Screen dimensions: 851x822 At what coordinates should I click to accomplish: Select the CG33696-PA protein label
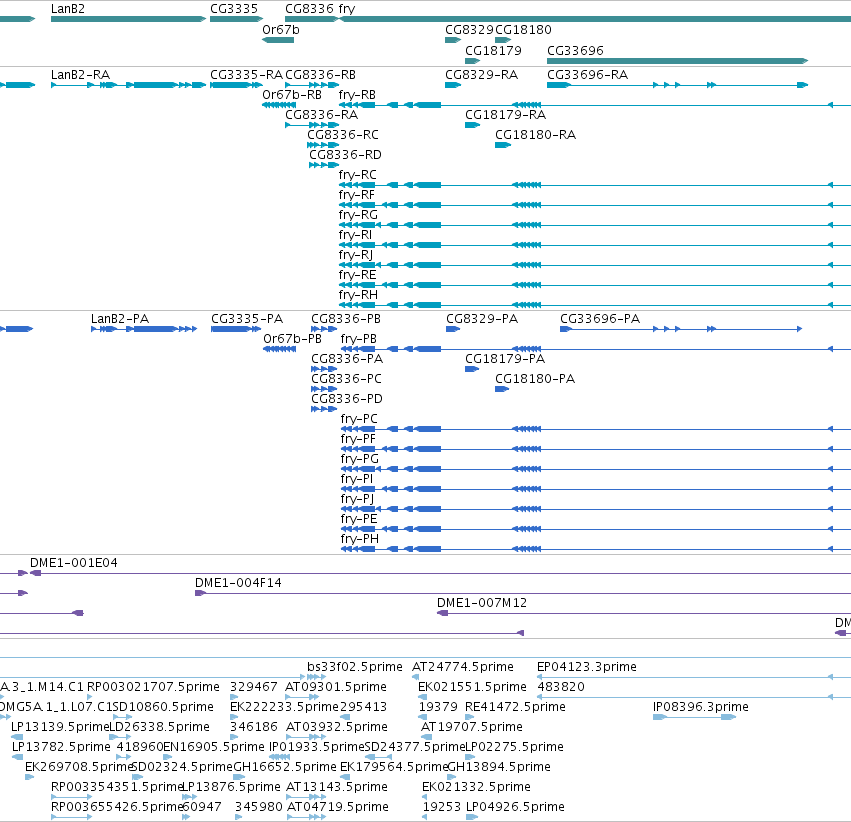600,318
